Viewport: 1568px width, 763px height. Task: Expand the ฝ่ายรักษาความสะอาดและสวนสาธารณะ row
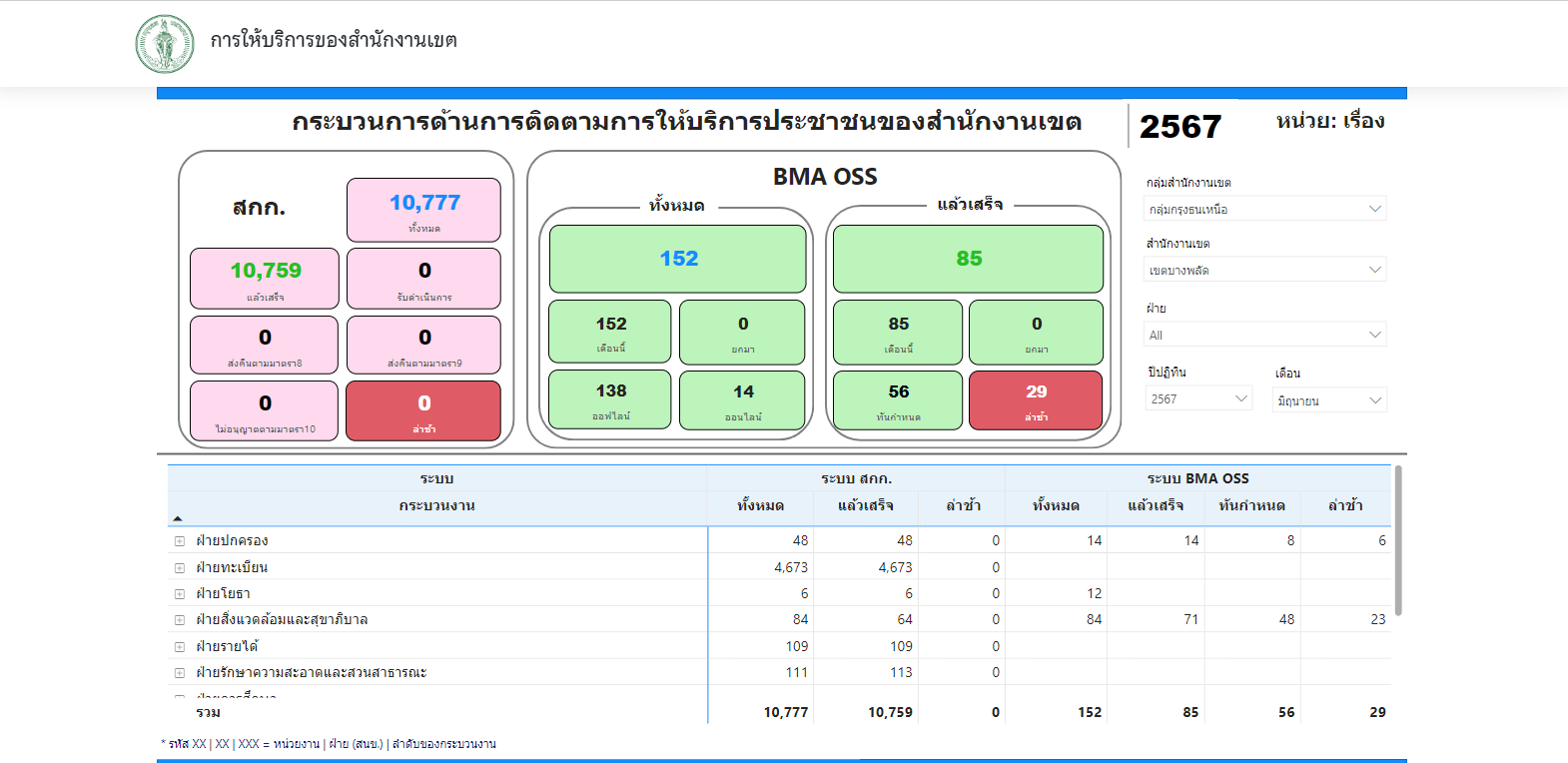180,673
